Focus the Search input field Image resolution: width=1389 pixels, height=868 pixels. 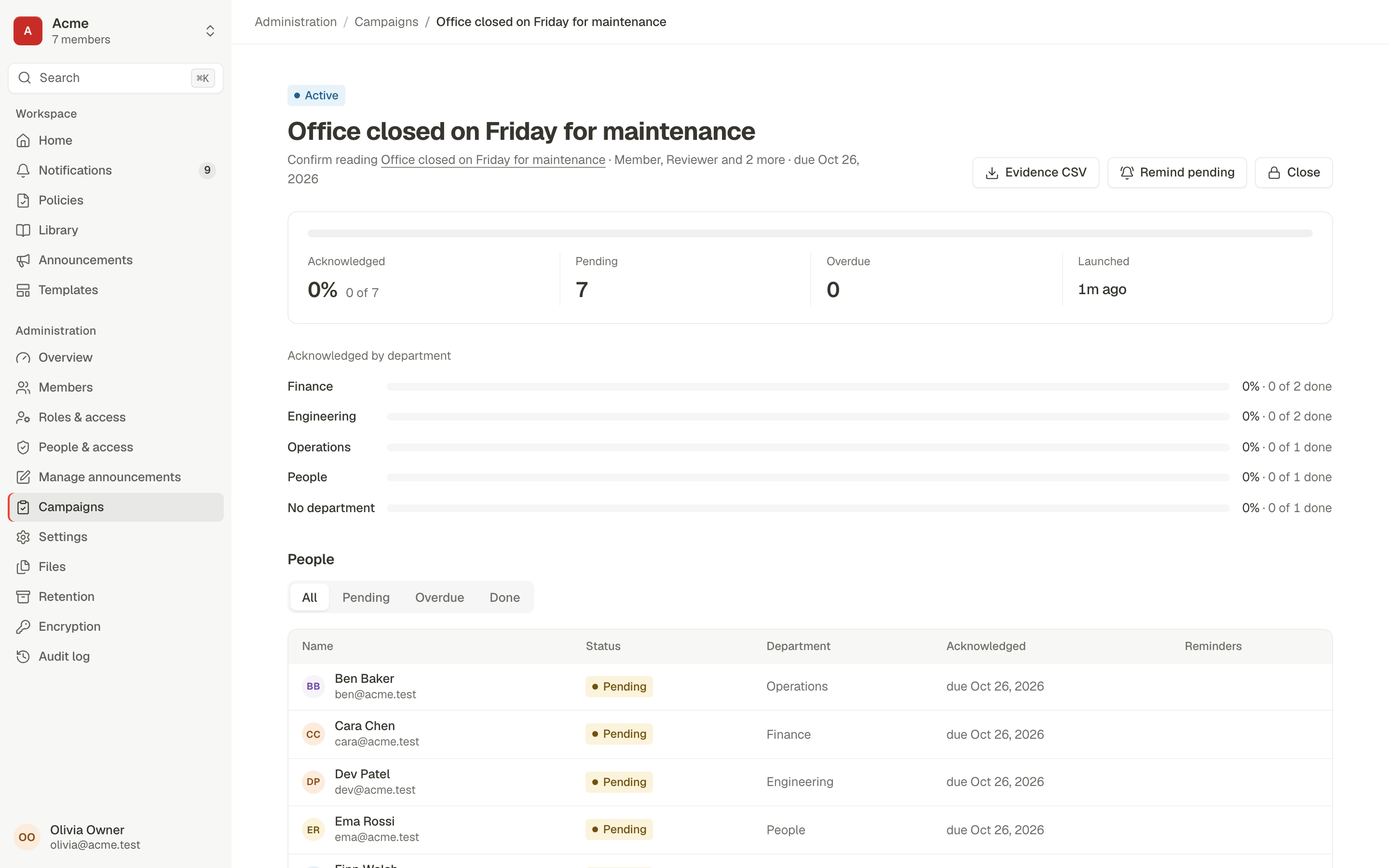(x=116, y=78)
